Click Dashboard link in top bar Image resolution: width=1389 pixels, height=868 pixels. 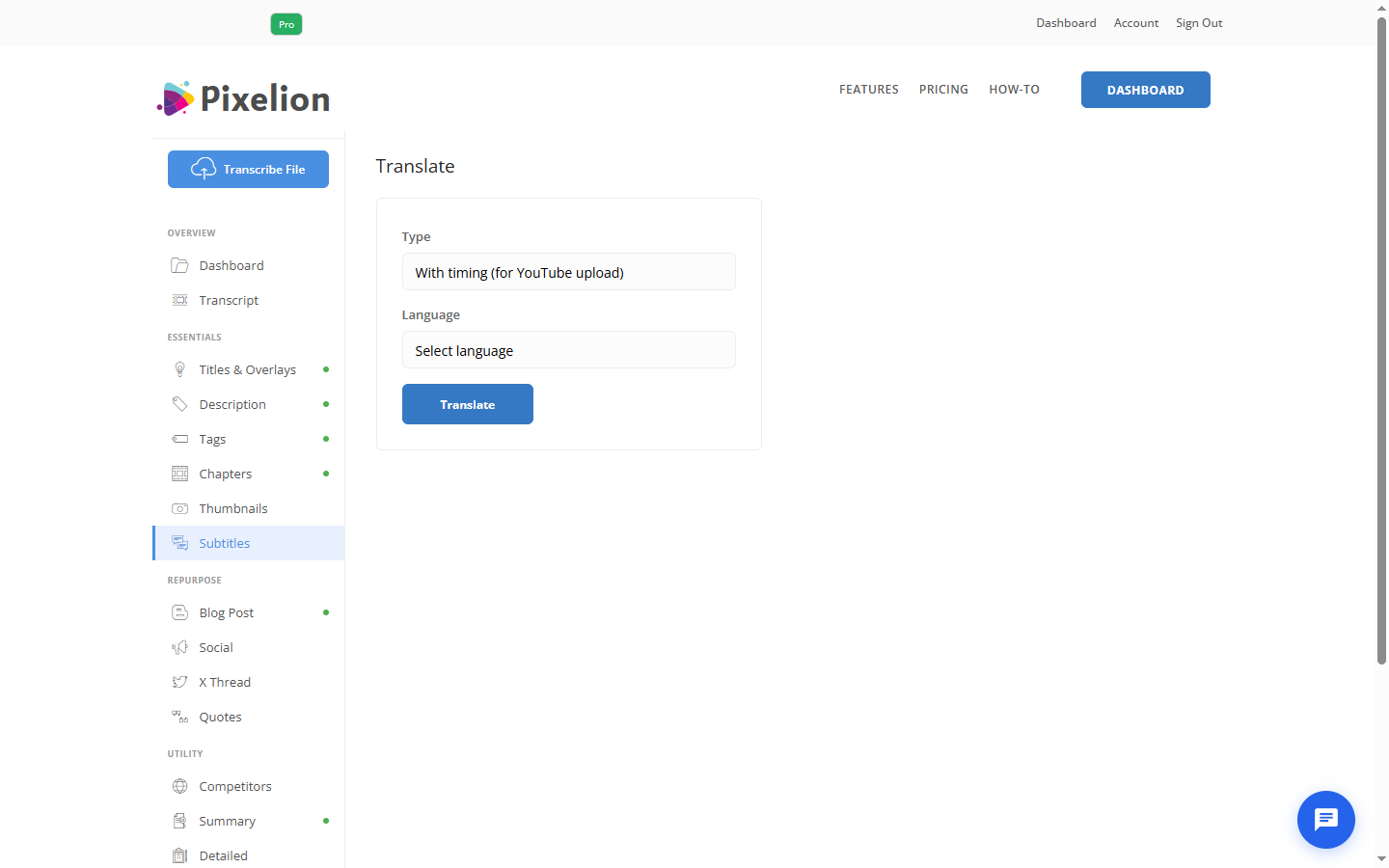(1066, 23)
